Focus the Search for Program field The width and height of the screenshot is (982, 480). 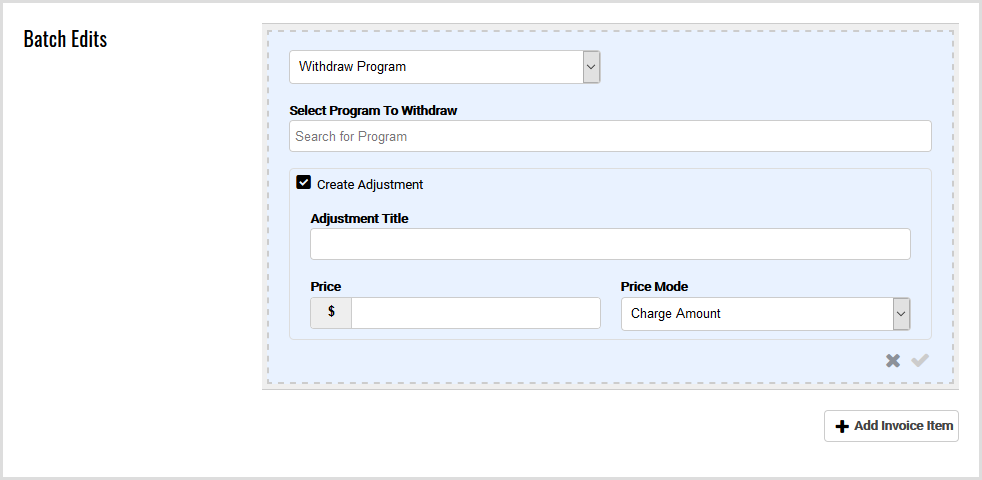pos(610,136)
